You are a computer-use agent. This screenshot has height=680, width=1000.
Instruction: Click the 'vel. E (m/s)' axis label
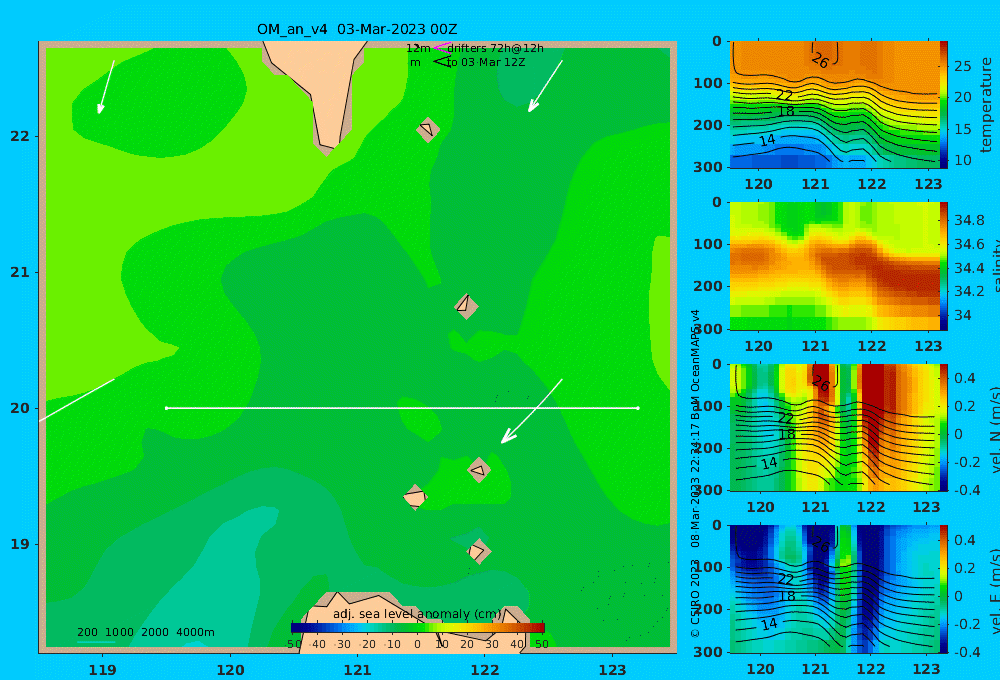[994, 591]
